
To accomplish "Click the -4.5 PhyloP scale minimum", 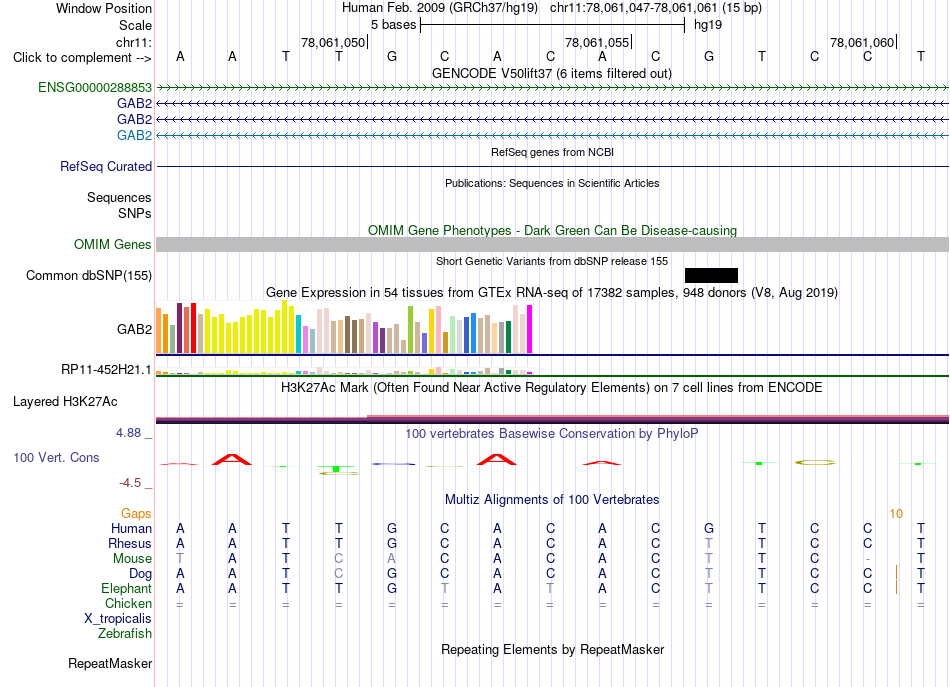I will 130,483.
